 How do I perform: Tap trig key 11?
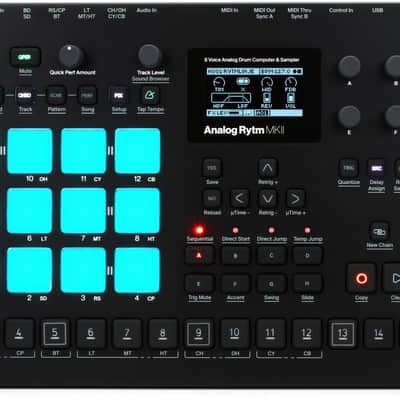271,333
